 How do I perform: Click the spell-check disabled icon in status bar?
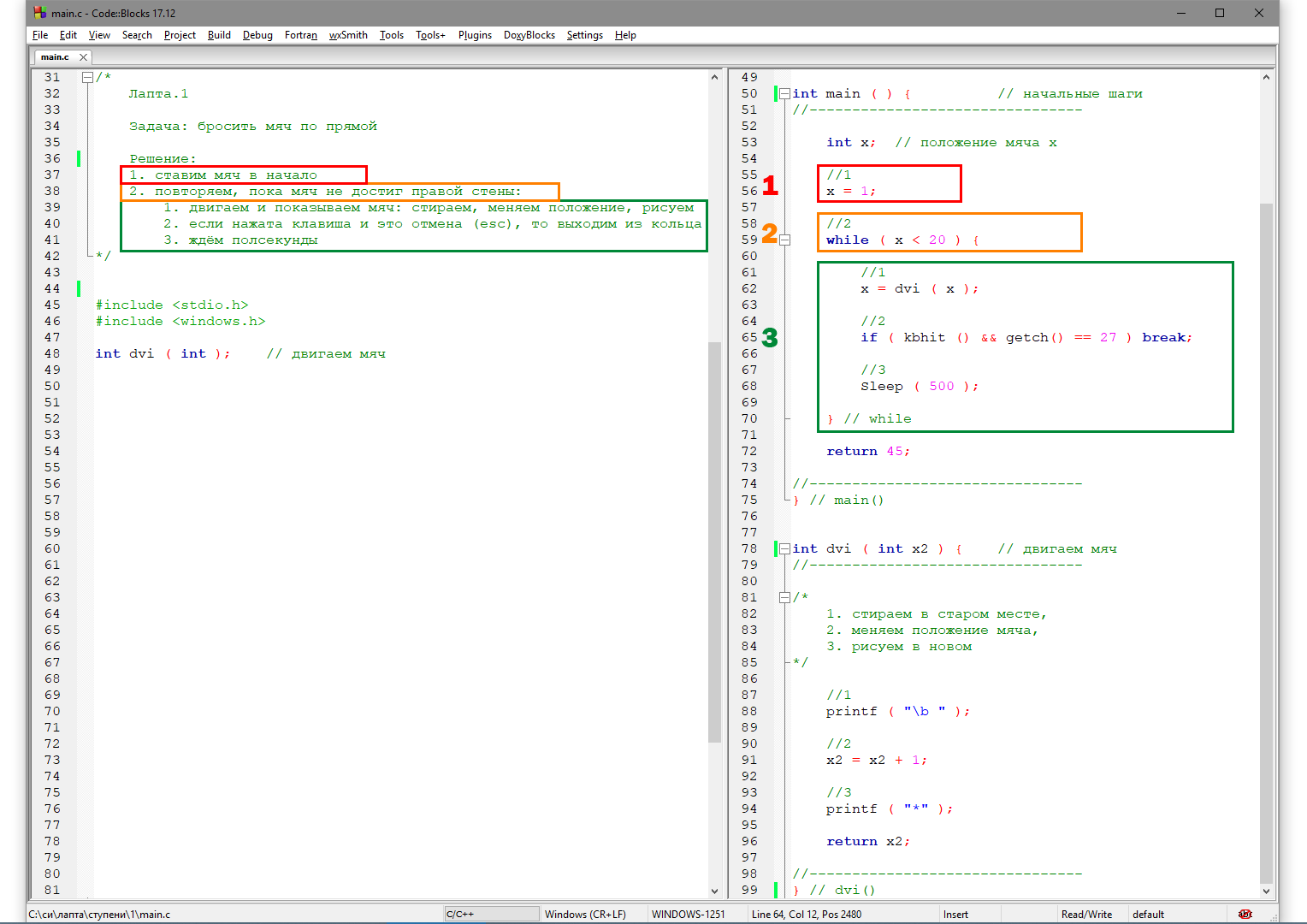click(1245, 914)
